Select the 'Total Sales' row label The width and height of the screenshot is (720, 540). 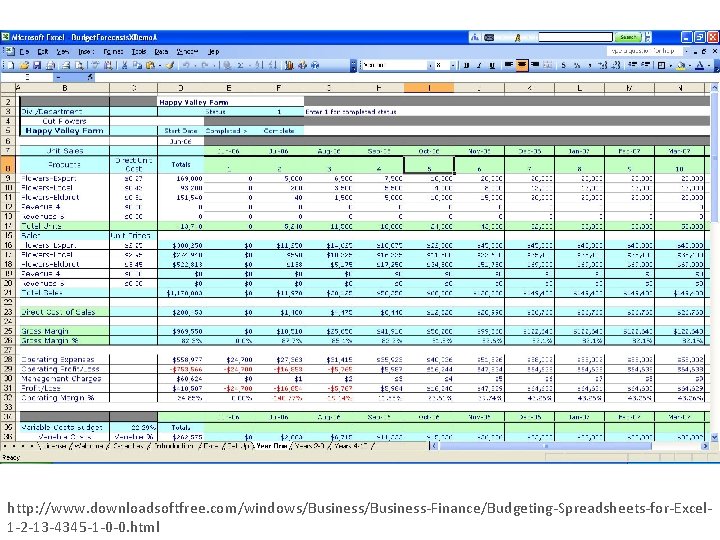coord(64,292)
